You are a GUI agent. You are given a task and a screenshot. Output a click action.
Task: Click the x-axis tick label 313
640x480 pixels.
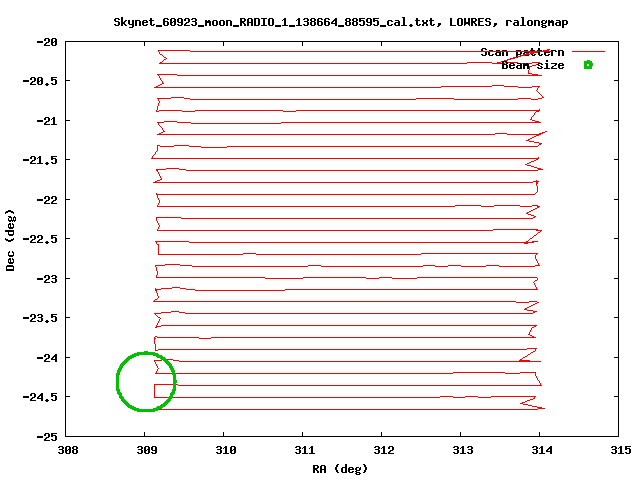463,450
